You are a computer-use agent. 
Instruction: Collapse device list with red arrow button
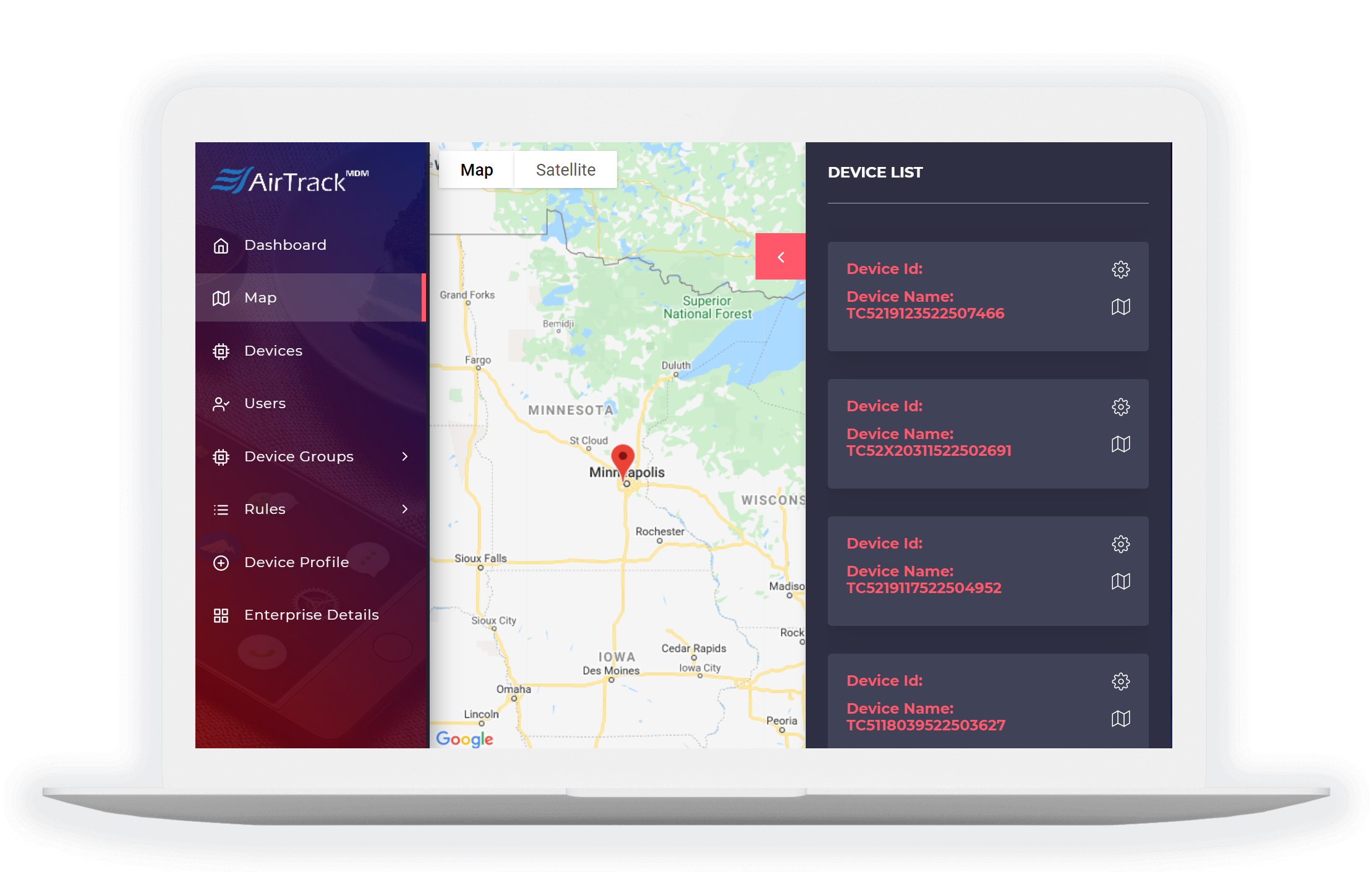780,257
